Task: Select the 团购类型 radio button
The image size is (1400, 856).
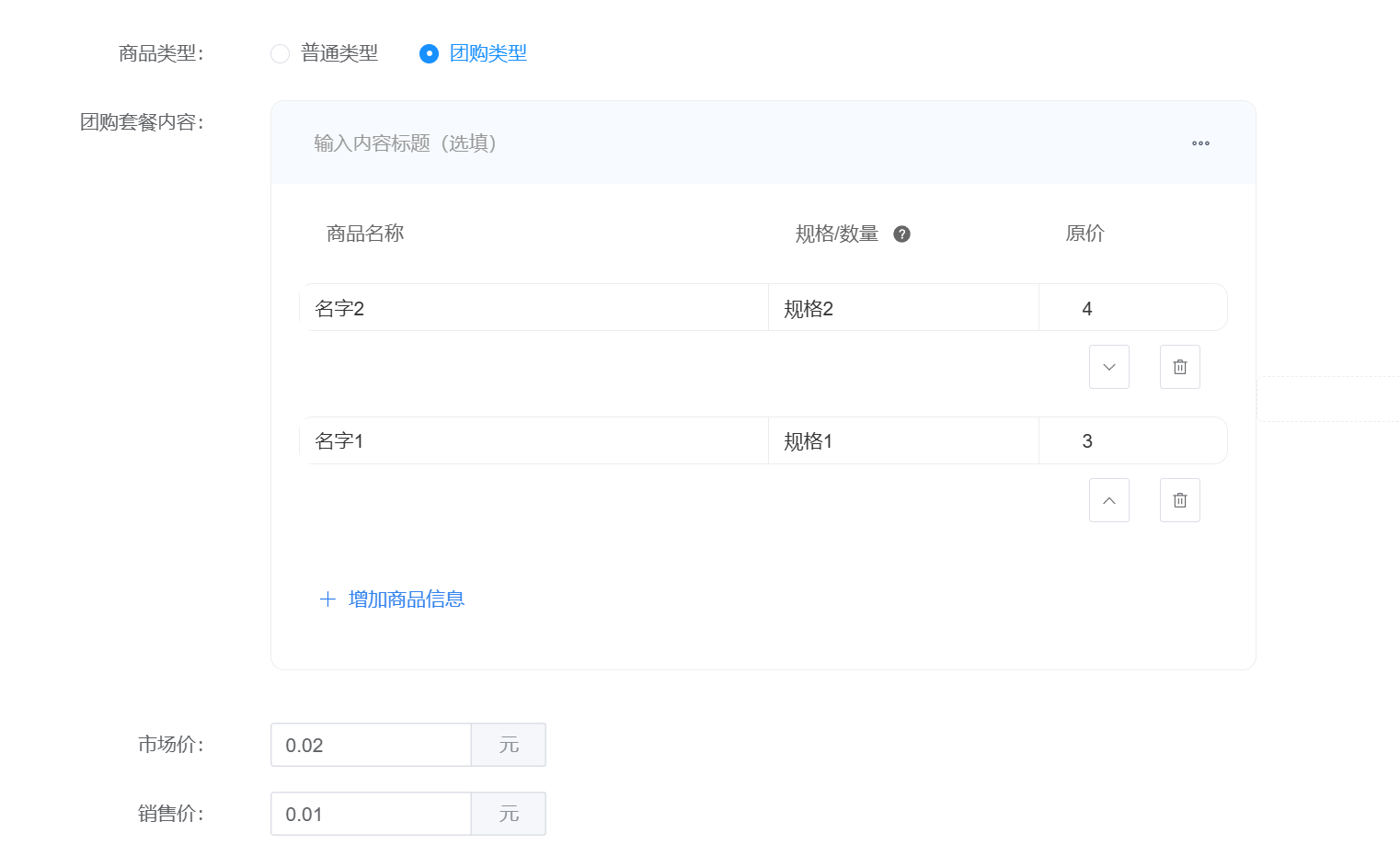Action: (429, 54)
